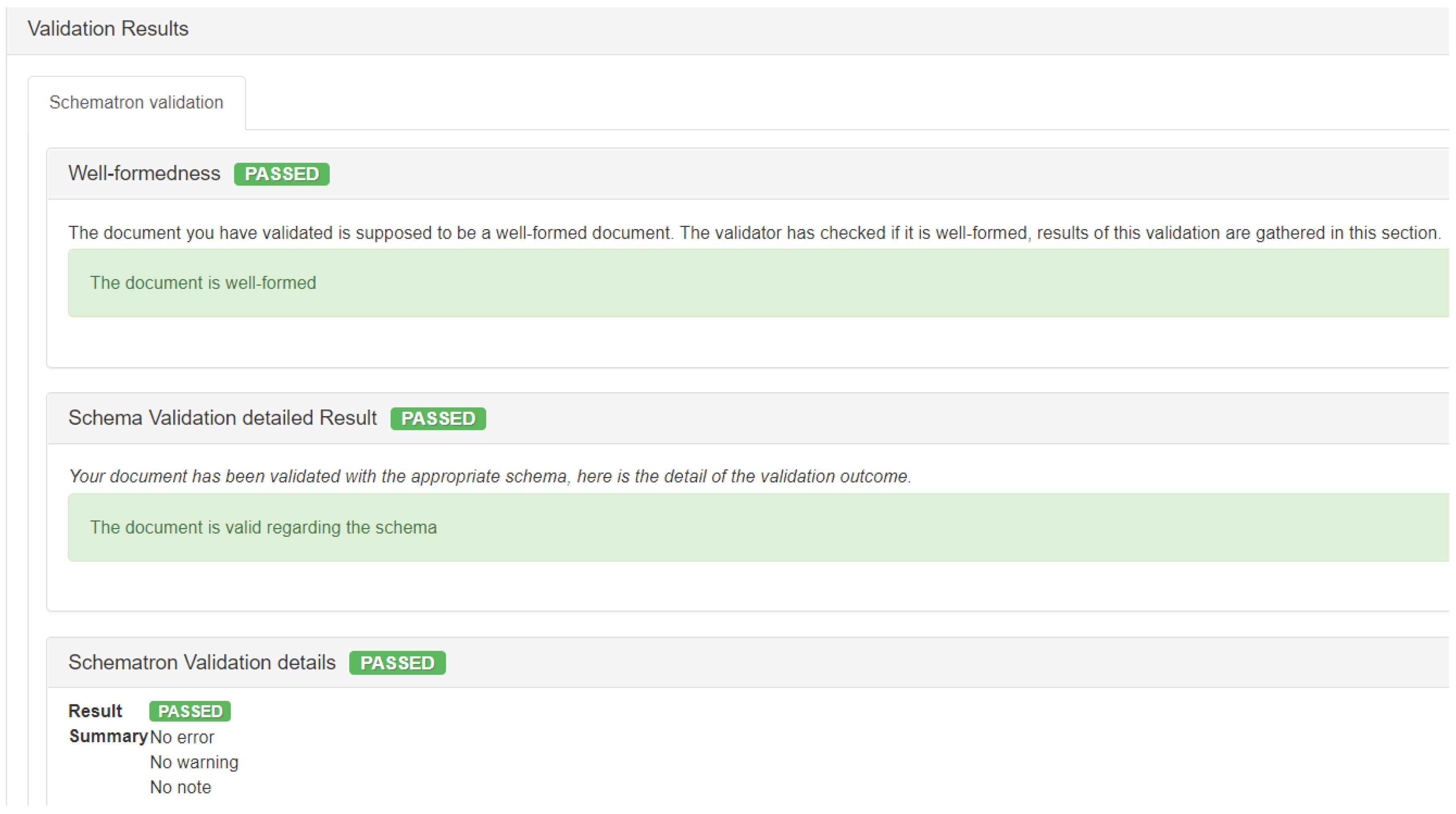Select the "No error" summary line

pyautogui.click(x=182, y=737)
